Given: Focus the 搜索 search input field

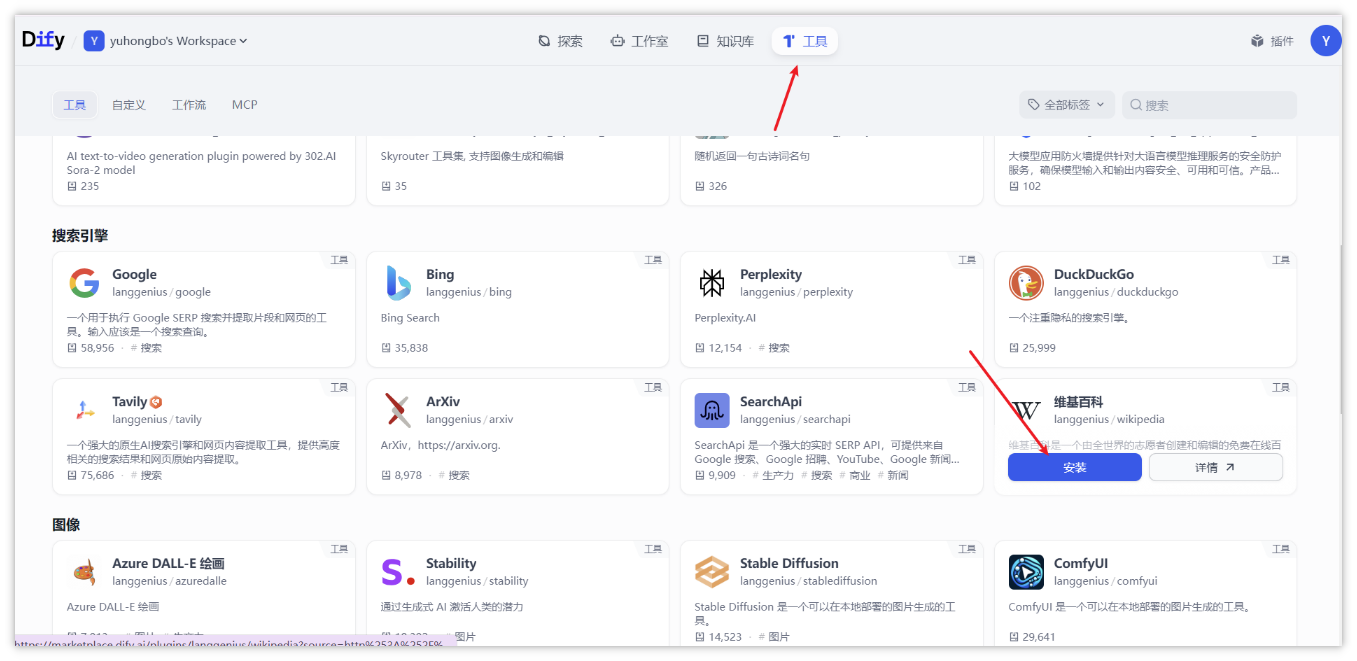Looking at the screenshot, I should tap(1209, 105).
